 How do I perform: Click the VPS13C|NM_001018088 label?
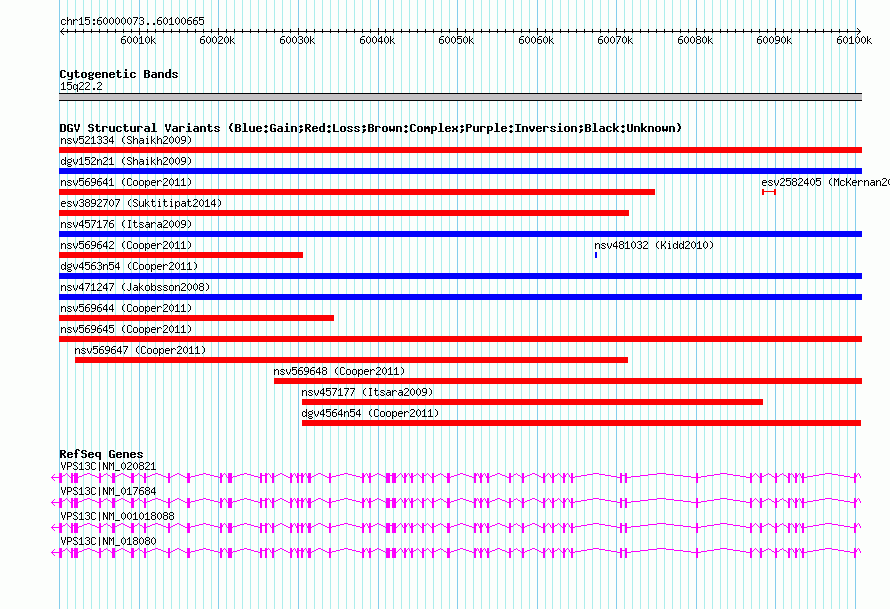coord(117,516)
